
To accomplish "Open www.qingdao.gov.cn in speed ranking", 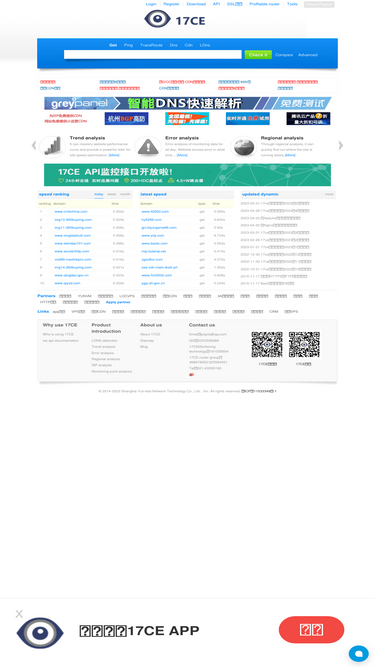I will [72, 275].
